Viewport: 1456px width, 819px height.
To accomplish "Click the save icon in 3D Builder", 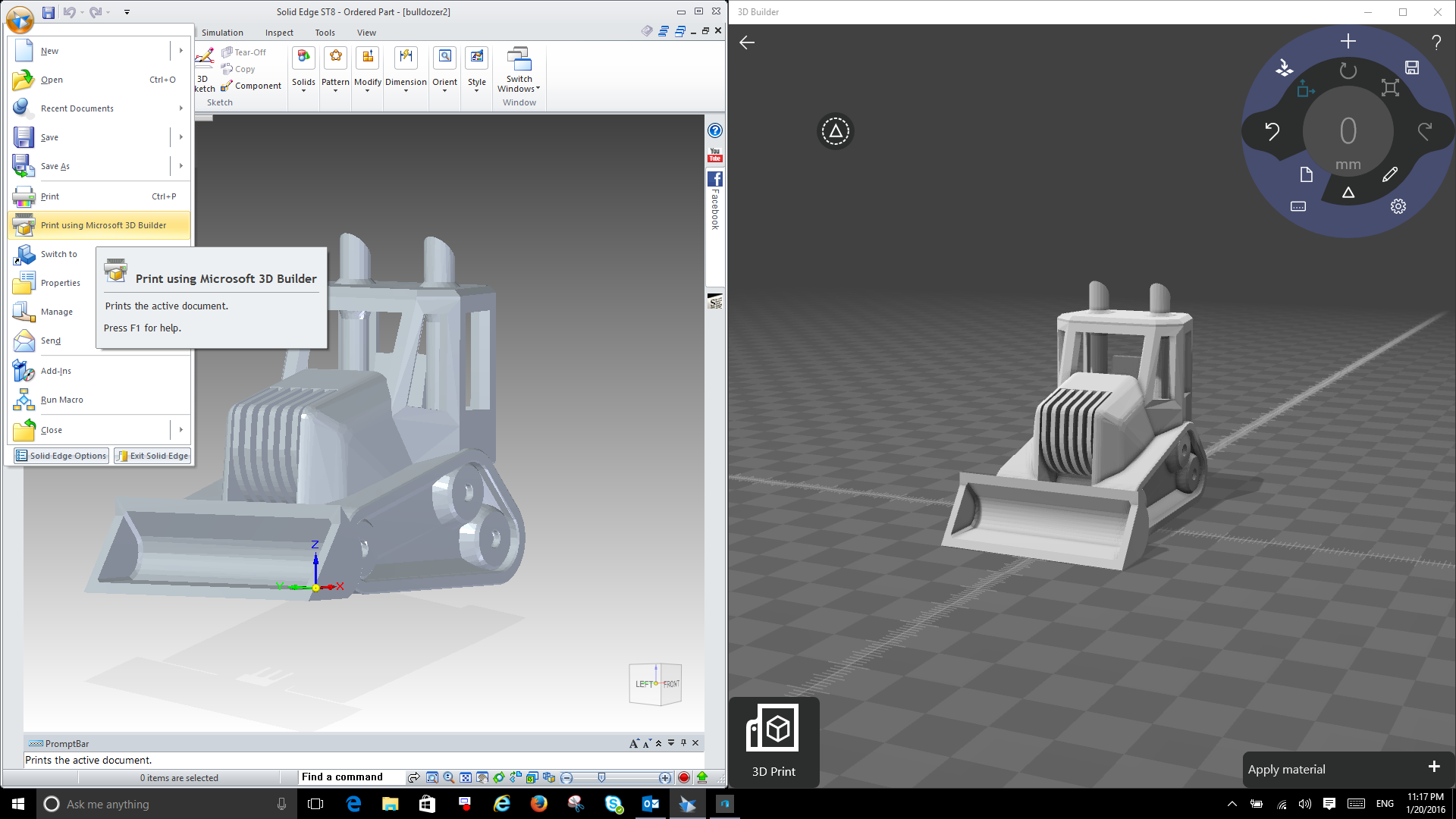I will click(1412, 67).
